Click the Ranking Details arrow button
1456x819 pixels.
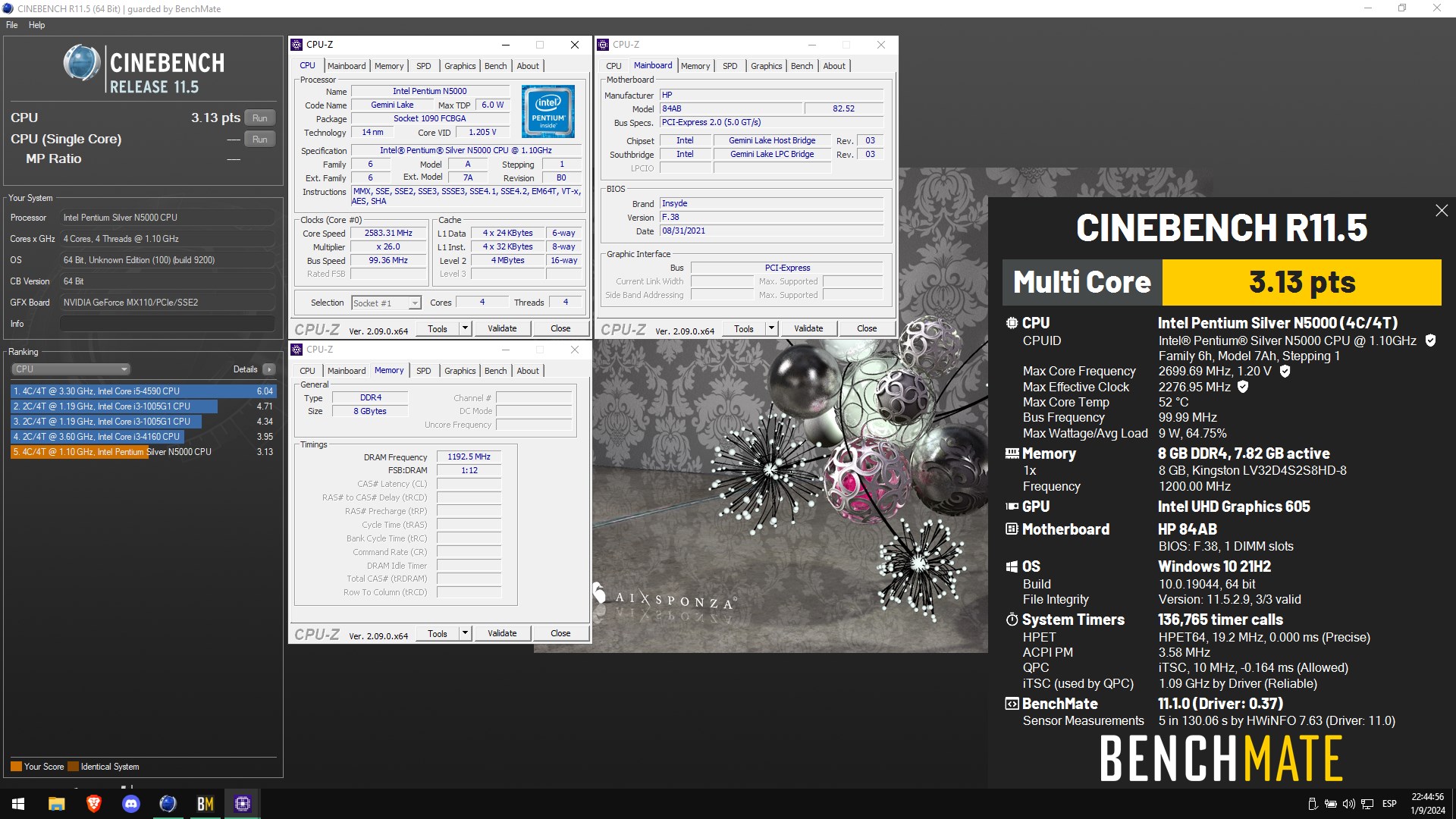click(x=269, y=369)
